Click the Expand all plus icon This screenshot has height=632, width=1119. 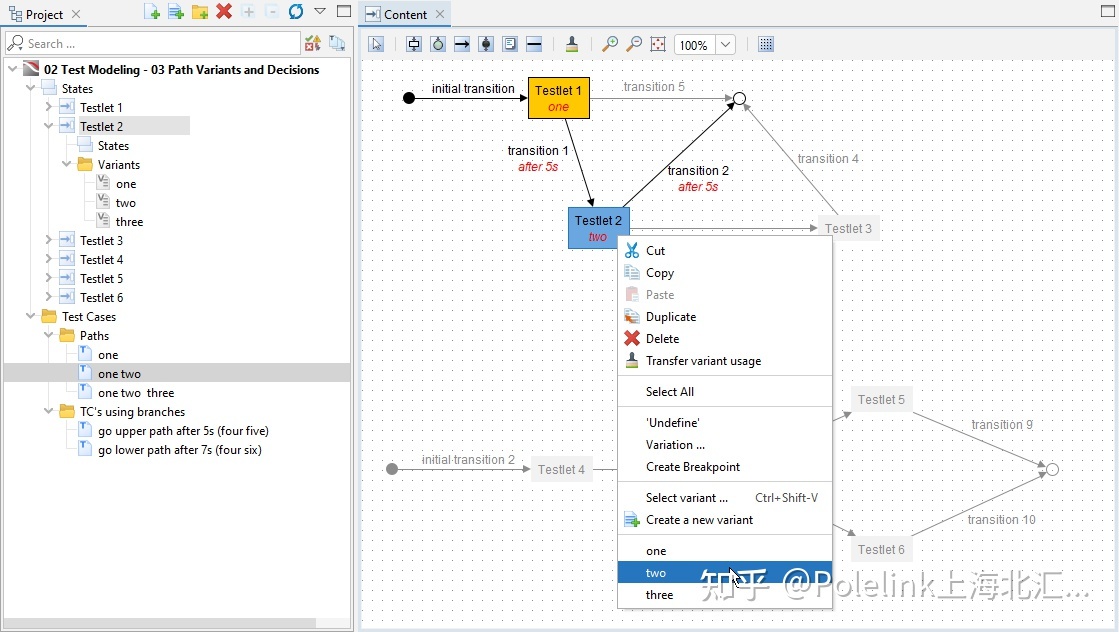click(248, 11)
